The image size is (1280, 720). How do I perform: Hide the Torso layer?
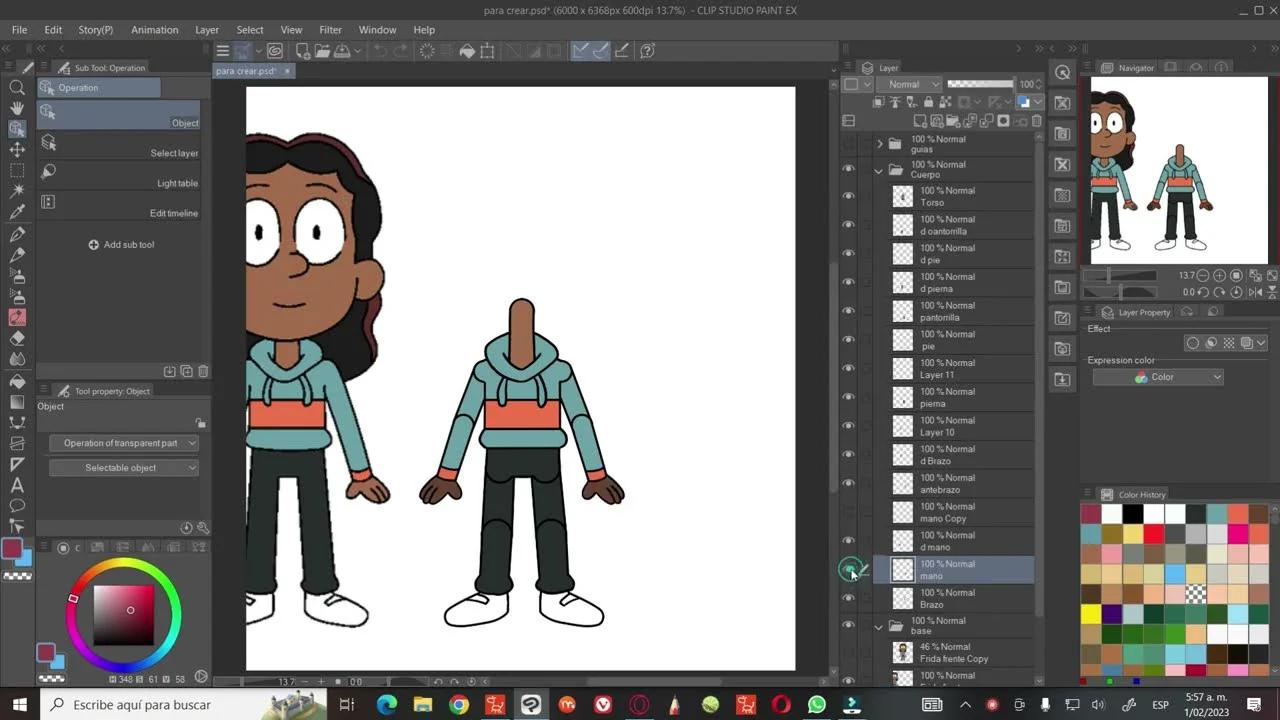click(849, 196)
